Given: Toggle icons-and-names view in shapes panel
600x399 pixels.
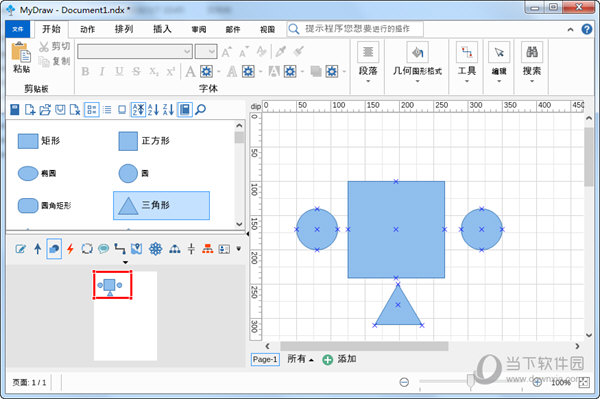Looking at the screenshot, I should coord(92,110).
